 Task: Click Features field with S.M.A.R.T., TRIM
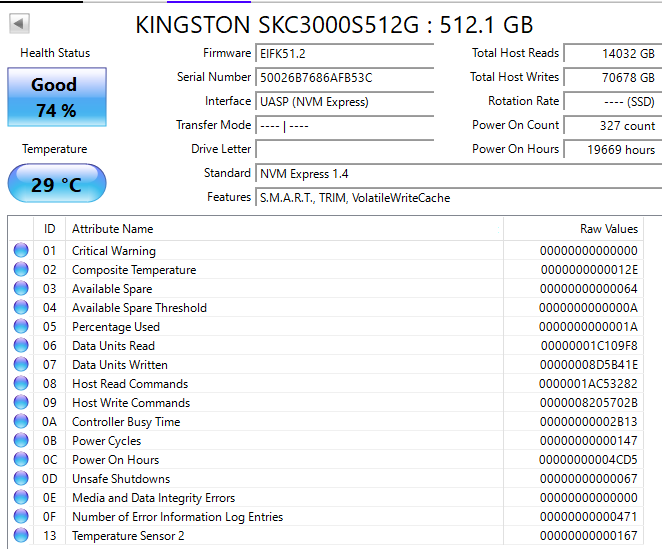click(459, 198)
